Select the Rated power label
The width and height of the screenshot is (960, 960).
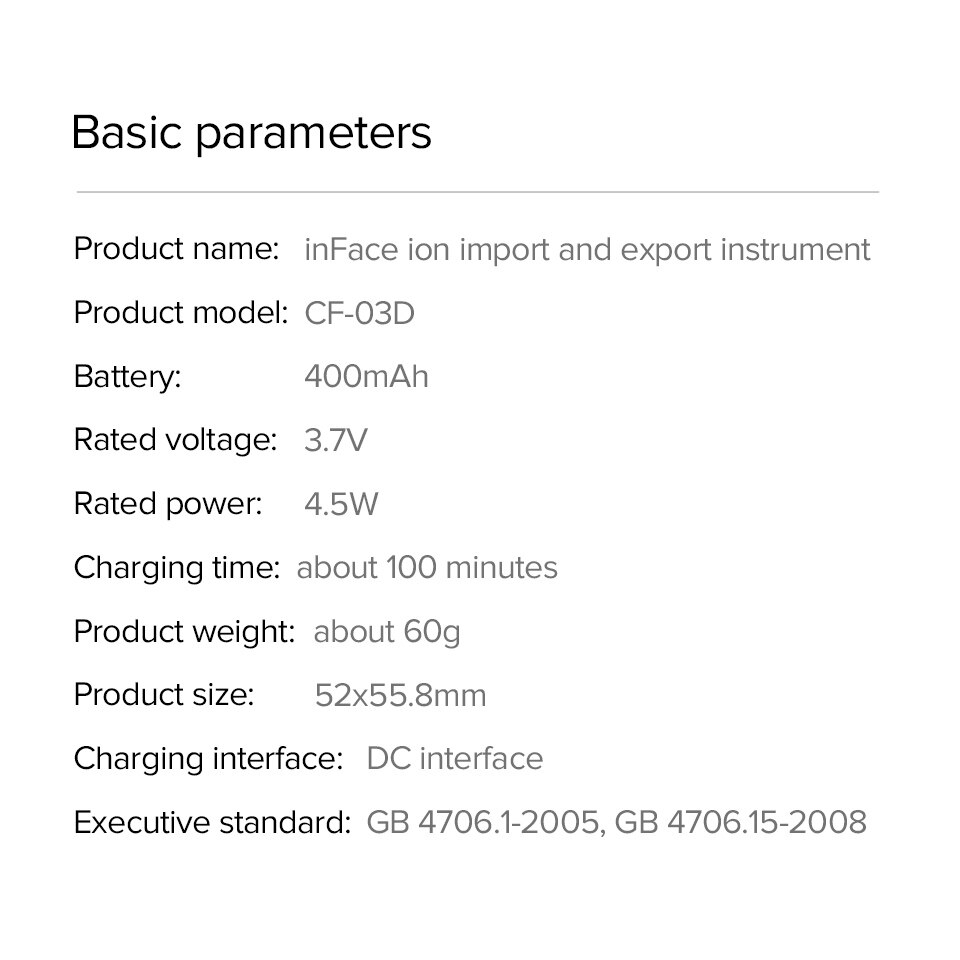coord(168,504)
